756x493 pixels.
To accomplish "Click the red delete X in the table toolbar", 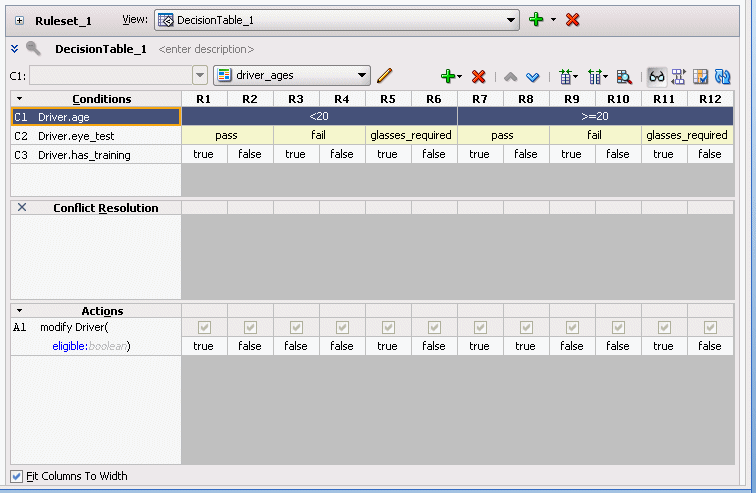I will tap(478, 77).
